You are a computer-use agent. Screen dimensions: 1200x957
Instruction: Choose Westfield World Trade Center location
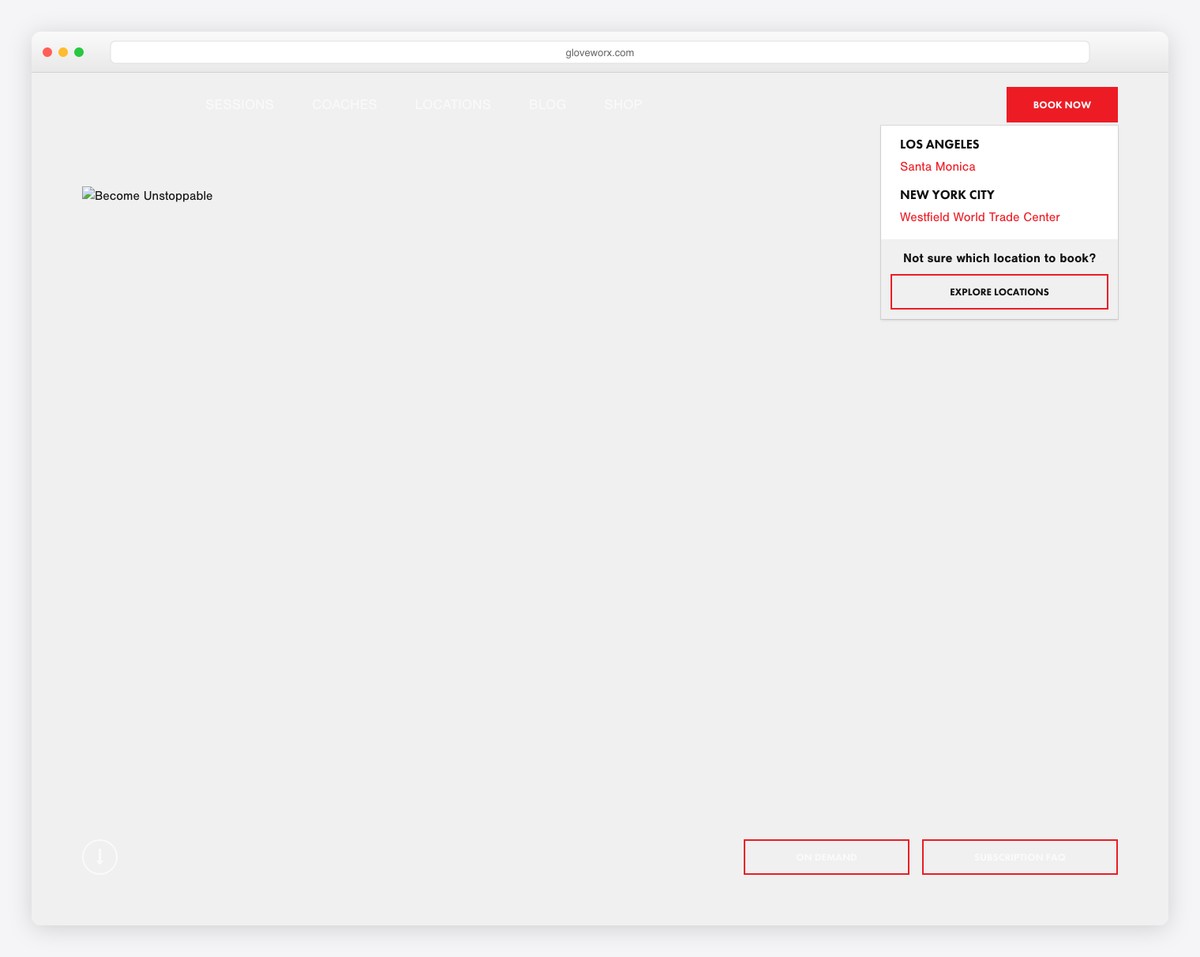pyautogui.click(x=979, y=217)
